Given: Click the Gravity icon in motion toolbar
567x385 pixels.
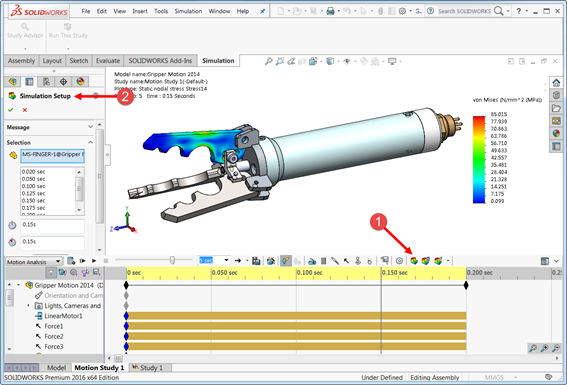Looking at the screenshot, I should [369, 261].
